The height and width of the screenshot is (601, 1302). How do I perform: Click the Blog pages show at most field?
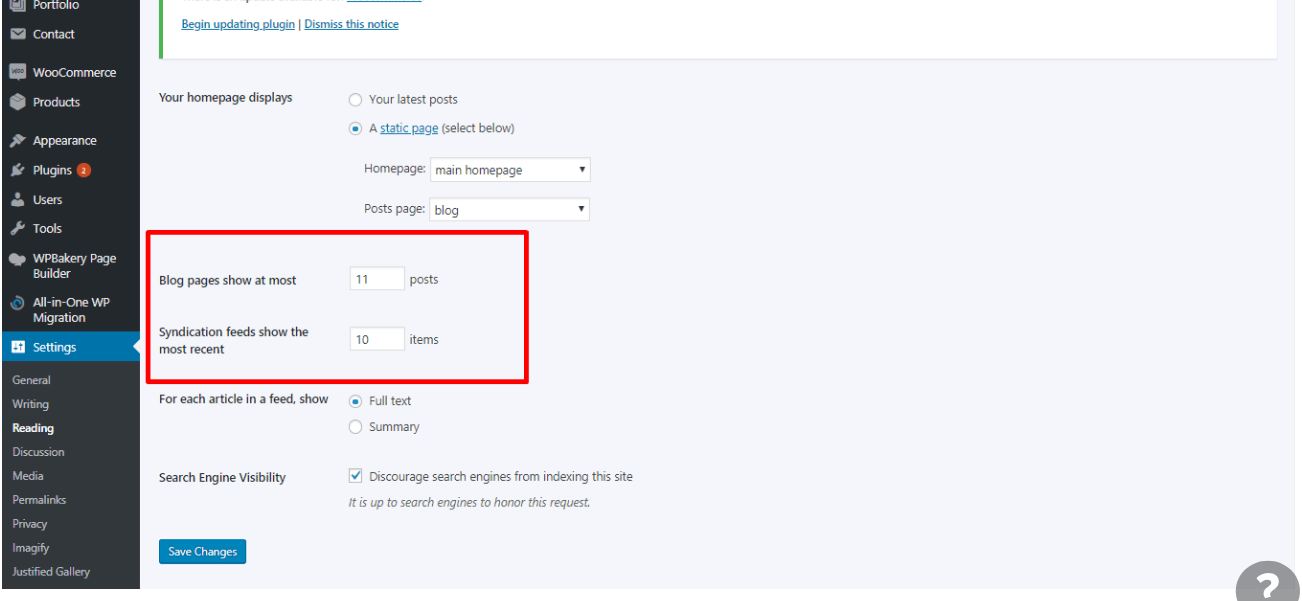click(x=377, y=280)
